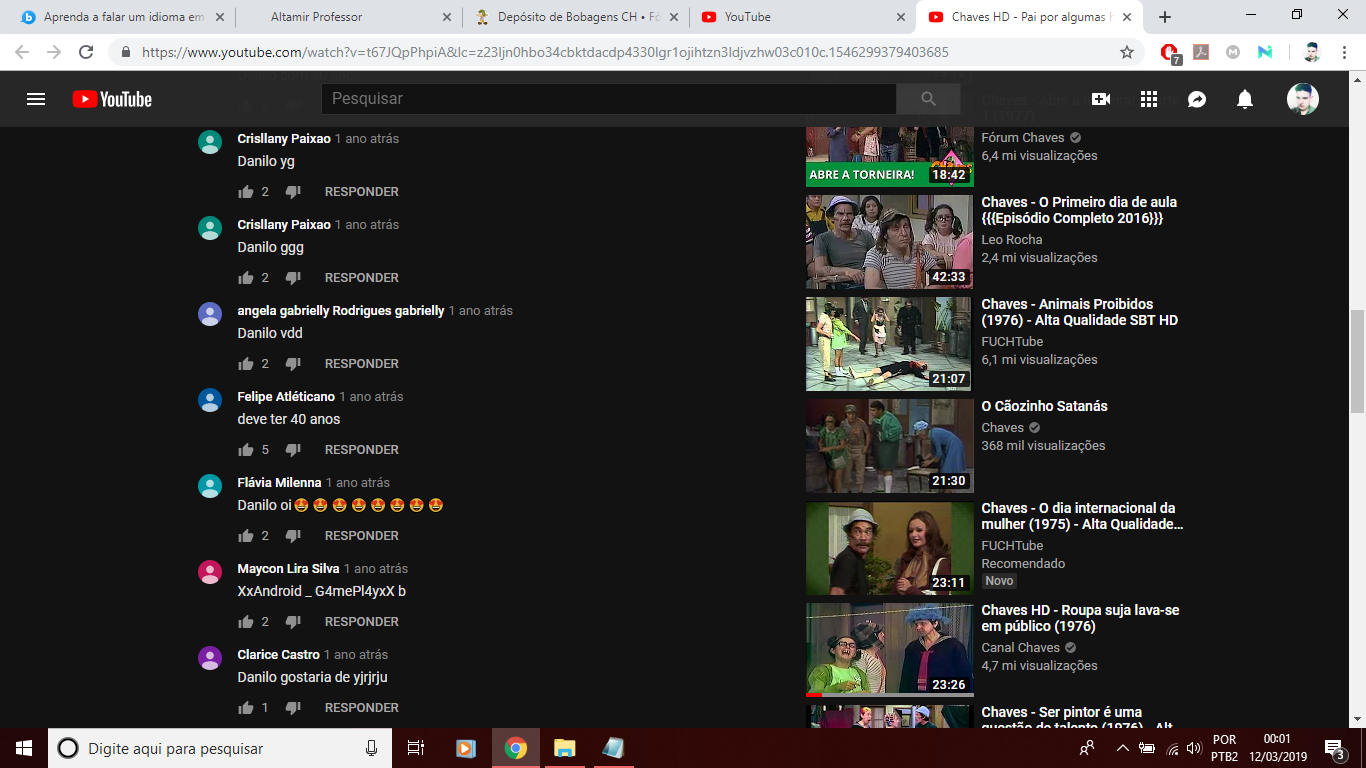
Task: Open the Windows action center notifications
Action: [x=1335, y=748]
